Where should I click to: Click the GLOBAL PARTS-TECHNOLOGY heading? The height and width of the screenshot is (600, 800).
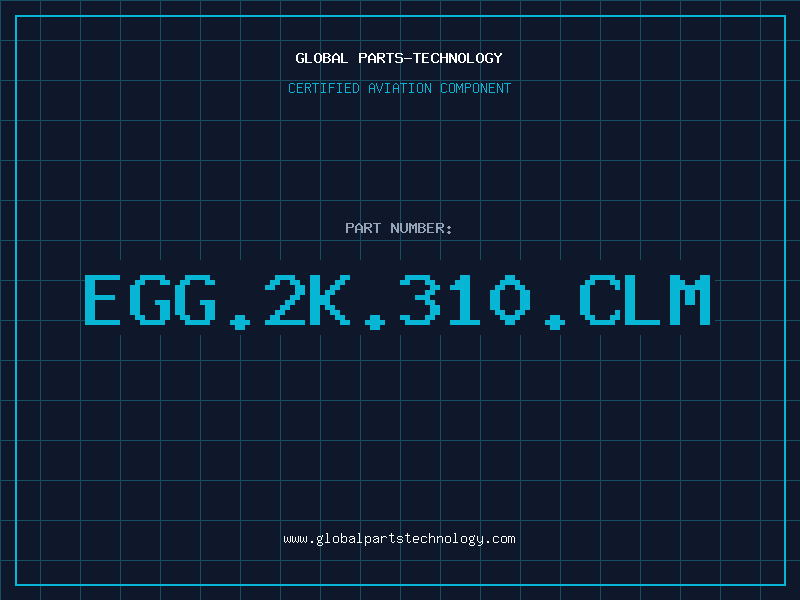(x=399, y=58)
